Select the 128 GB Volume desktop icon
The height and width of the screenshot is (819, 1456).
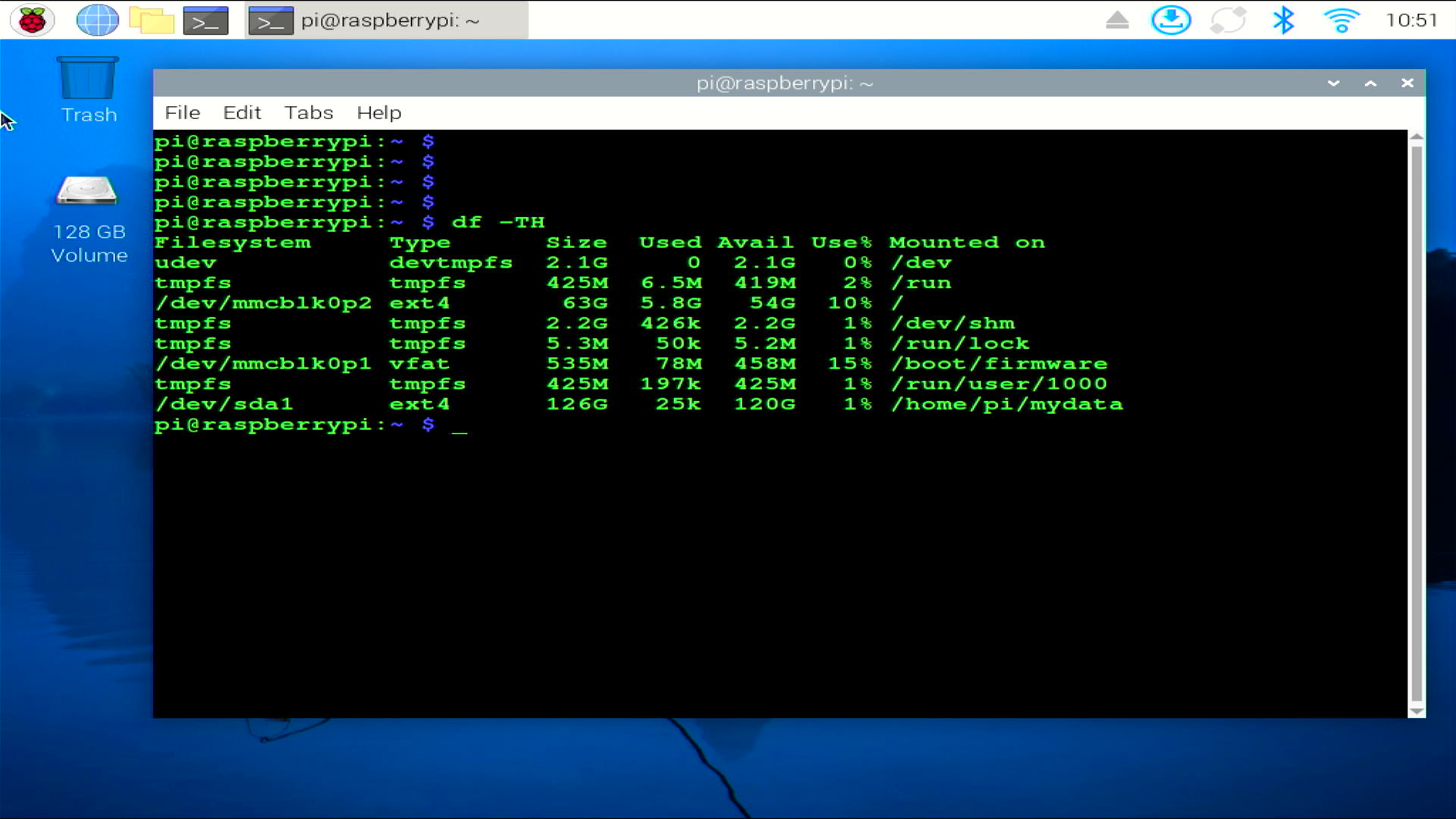click(89, 219)
